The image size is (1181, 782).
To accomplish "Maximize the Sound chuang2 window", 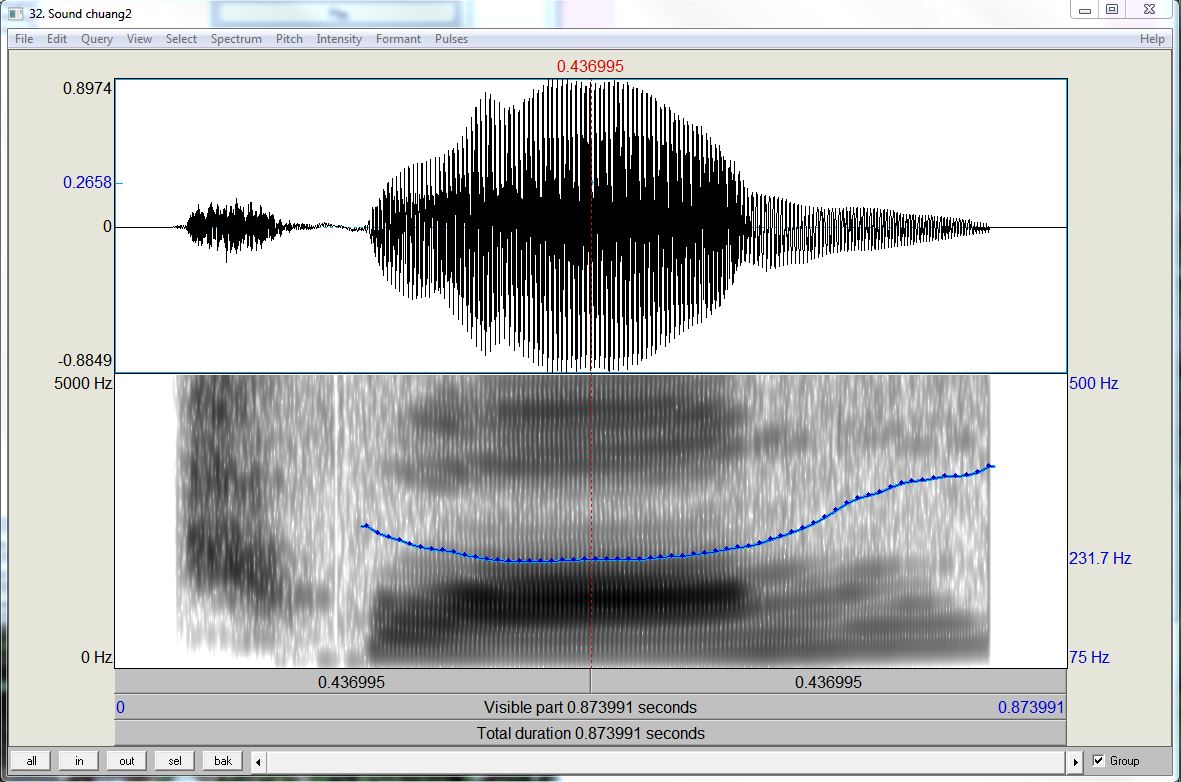I will coord(1112,10).
